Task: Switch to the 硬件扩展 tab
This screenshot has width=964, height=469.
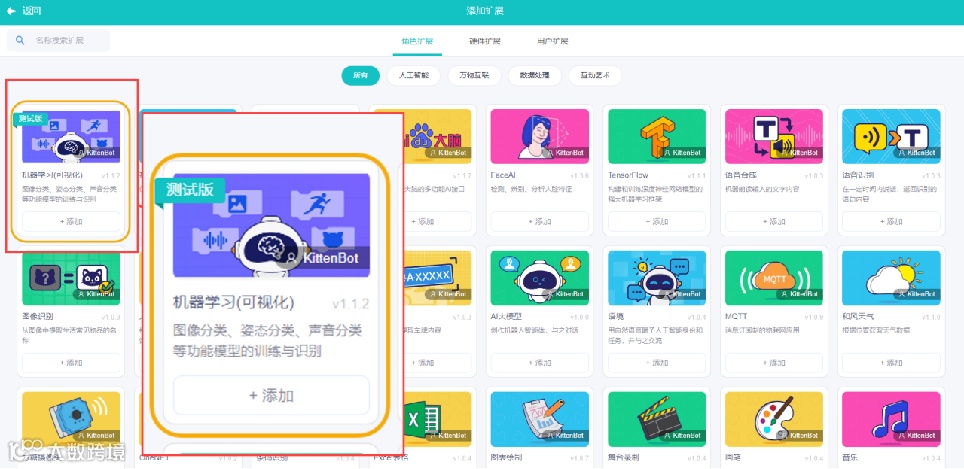Action: (x=484, y=41)
